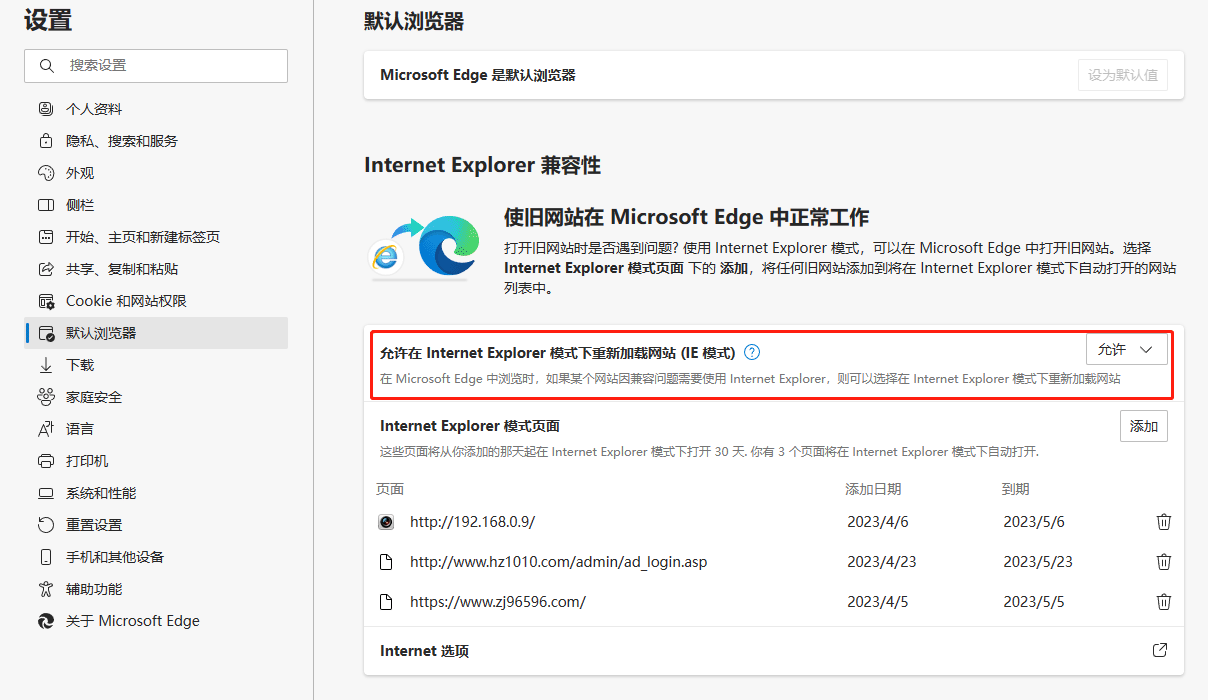This screenshot has height=700, width=1208.
Task: Click the Edge logo beside 关于 Microsoft Edge
Action: (45, 621)
